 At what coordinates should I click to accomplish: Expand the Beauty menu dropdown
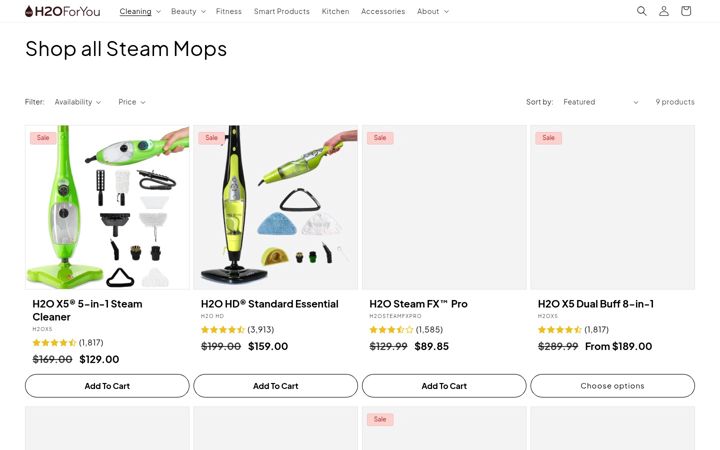pos(188,11)
